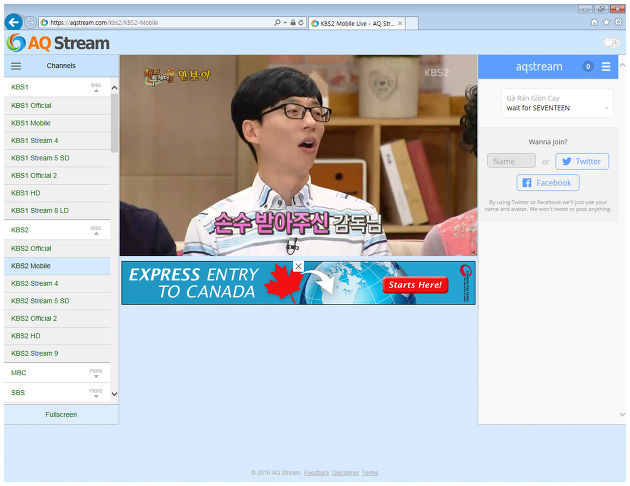
Task: Open the browser tools gear icon
Action: 618,22
